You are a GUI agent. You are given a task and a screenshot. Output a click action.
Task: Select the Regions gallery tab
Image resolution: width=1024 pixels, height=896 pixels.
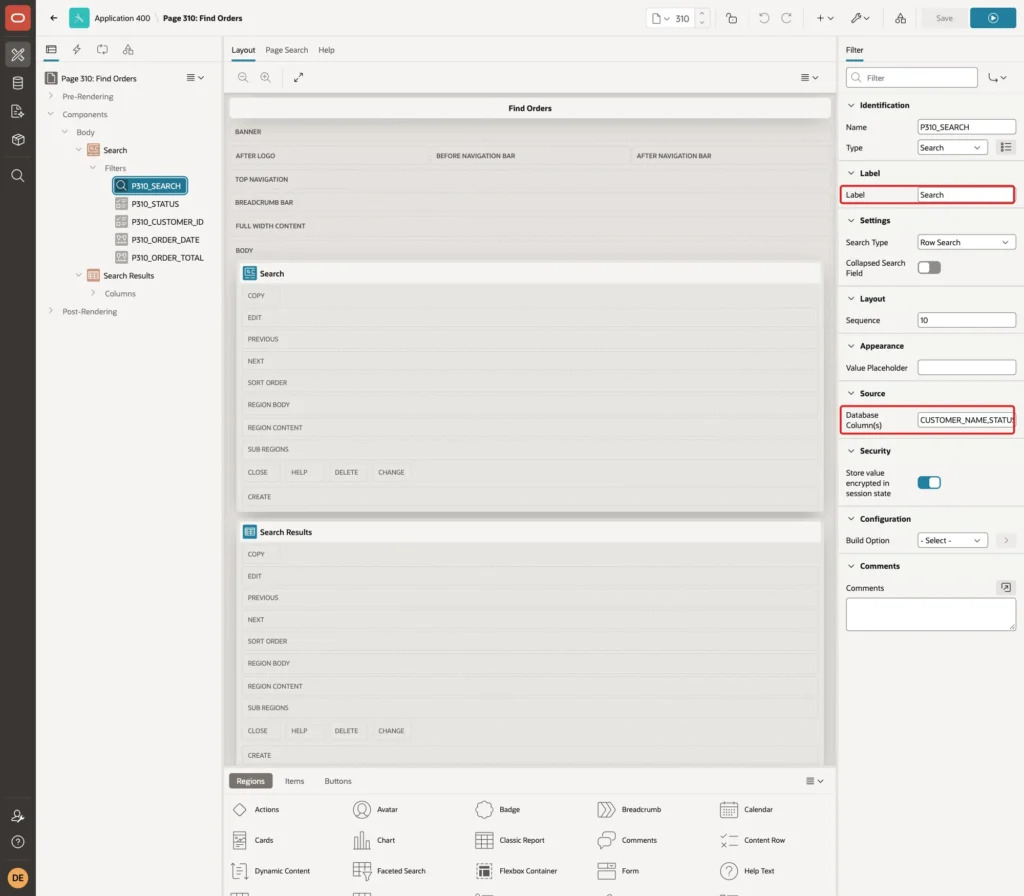[251, 781]
